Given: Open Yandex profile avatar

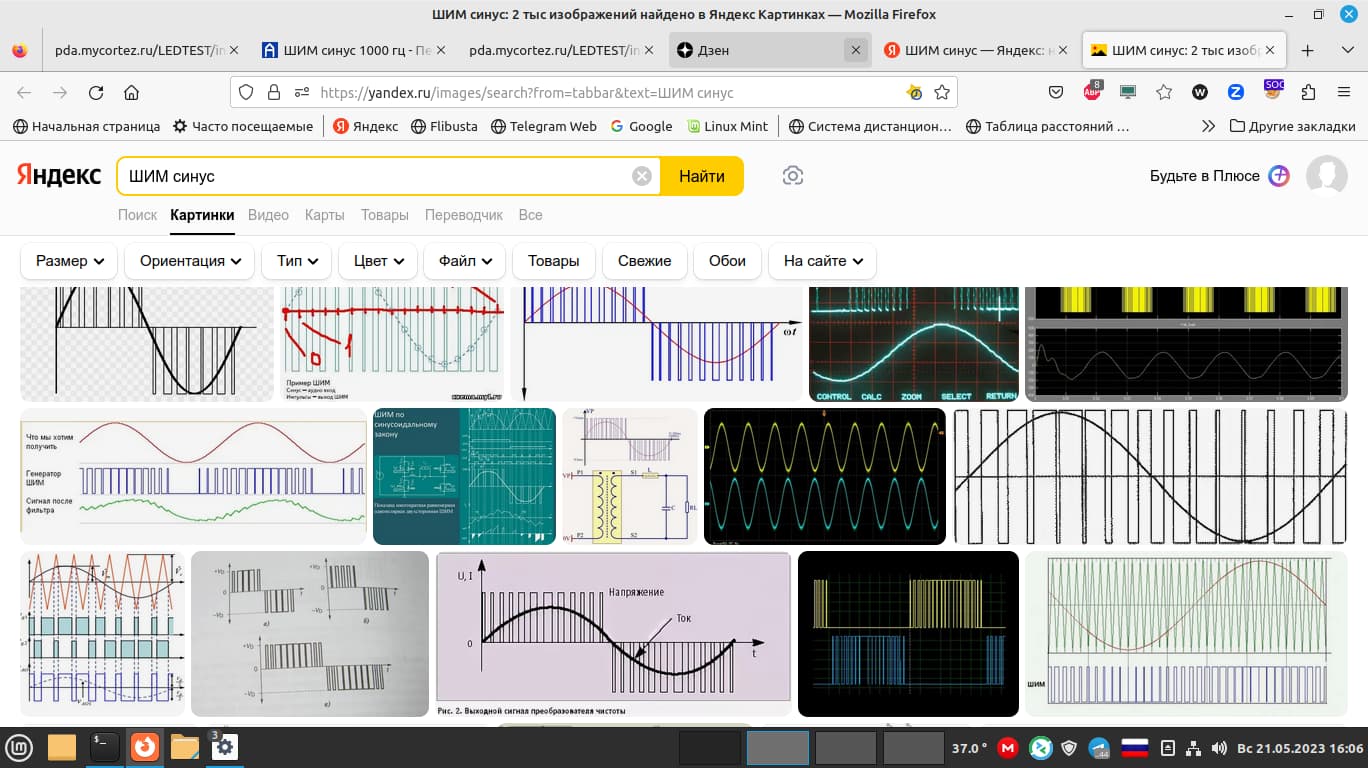Looking at the screenshot, I should point(1327,176).
